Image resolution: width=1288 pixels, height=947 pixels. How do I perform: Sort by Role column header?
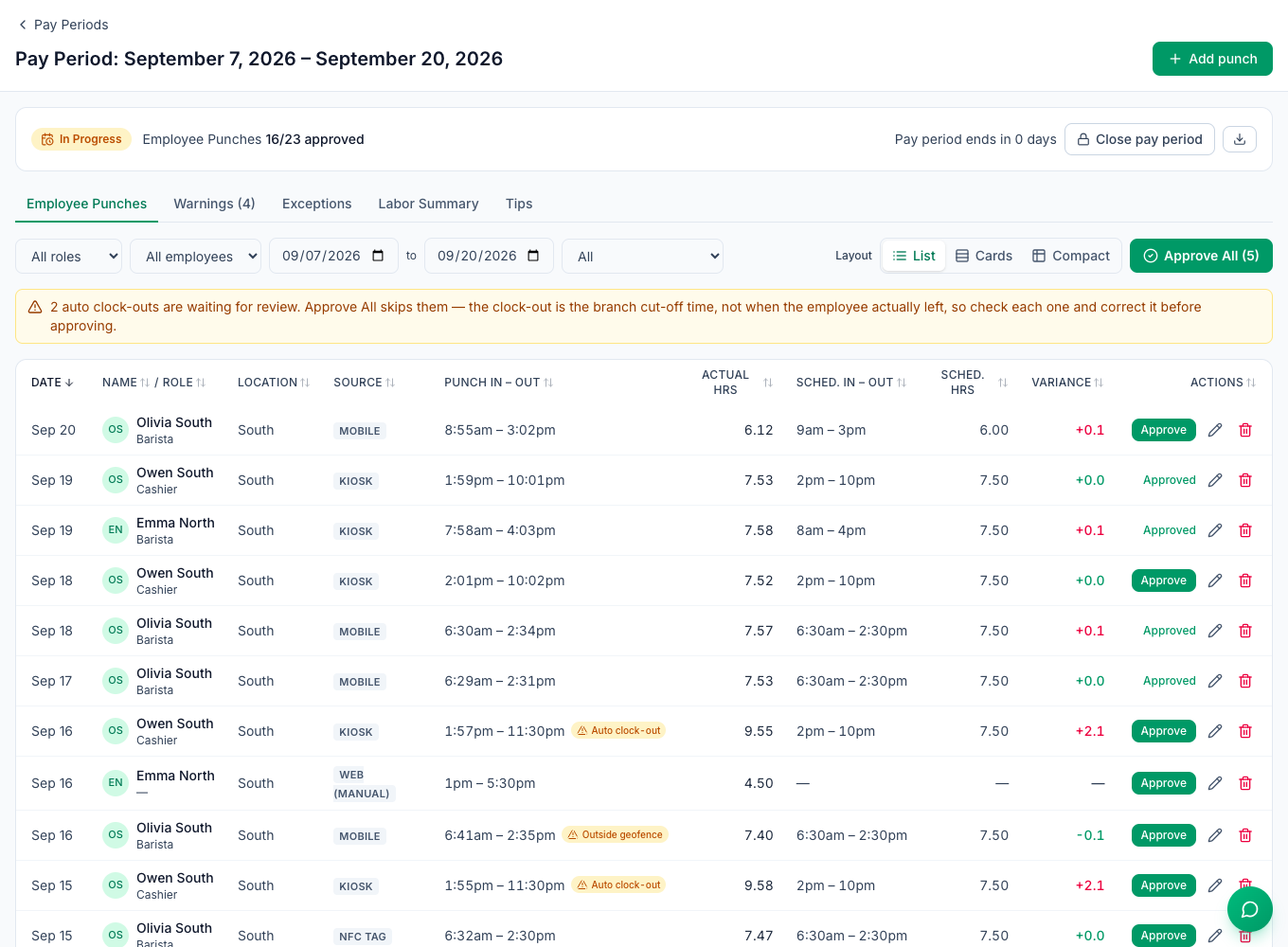click(184, 383)
